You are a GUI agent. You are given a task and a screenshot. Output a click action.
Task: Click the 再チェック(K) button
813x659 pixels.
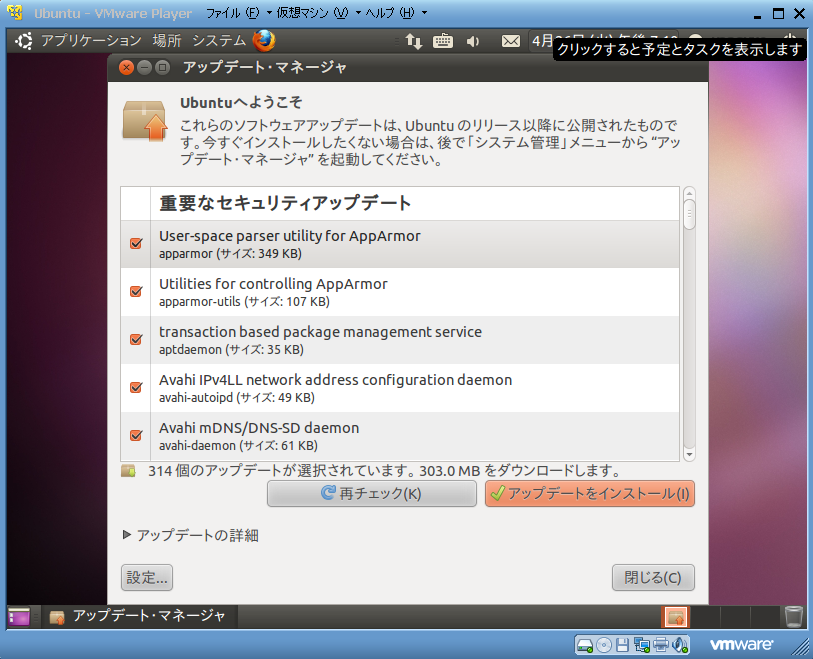point(372,493)
